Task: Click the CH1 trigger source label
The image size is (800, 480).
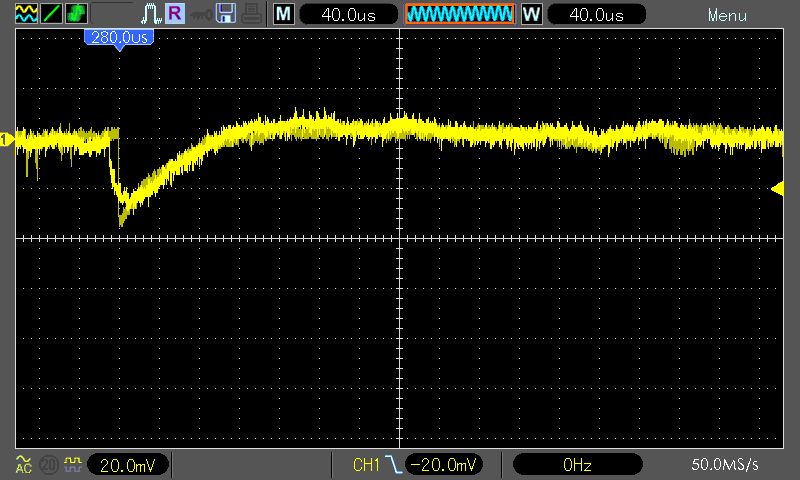Action: pyautogui.click(x=367, y=464)
